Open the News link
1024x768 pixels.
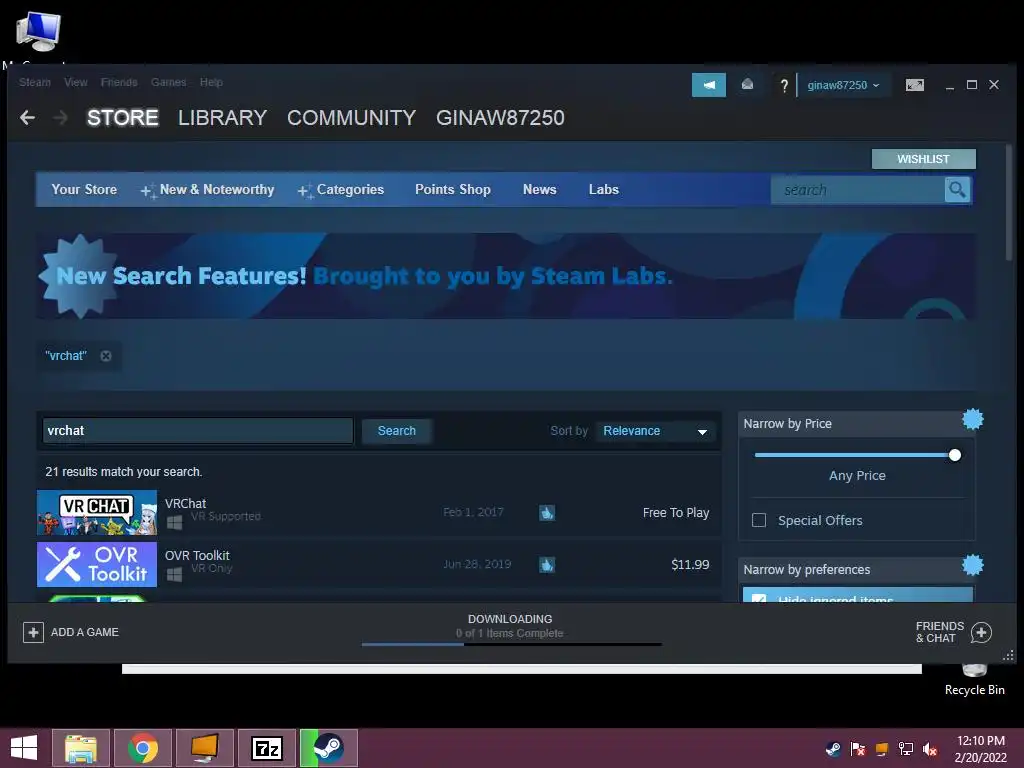coord(539,189)
